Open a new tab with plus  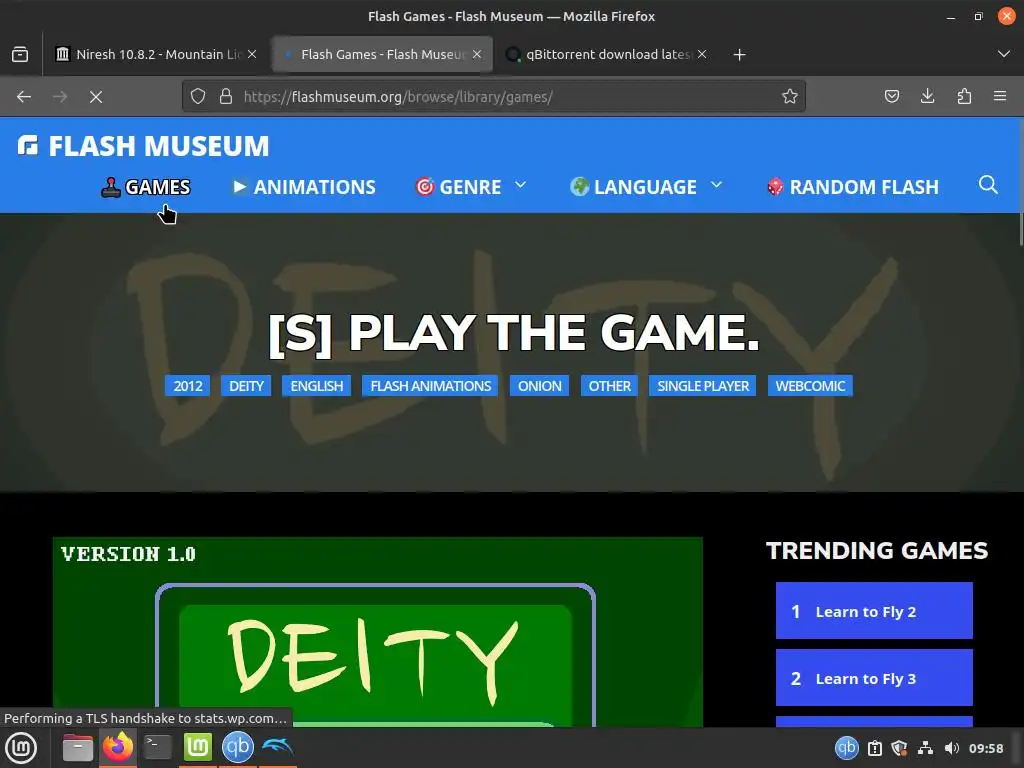tap(739, 54)
